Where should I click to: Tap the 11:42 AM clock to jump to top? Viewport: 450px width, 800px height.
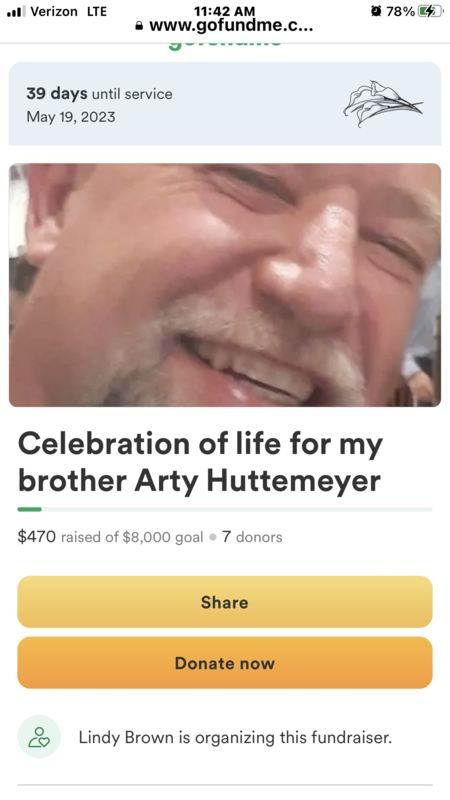224,11
